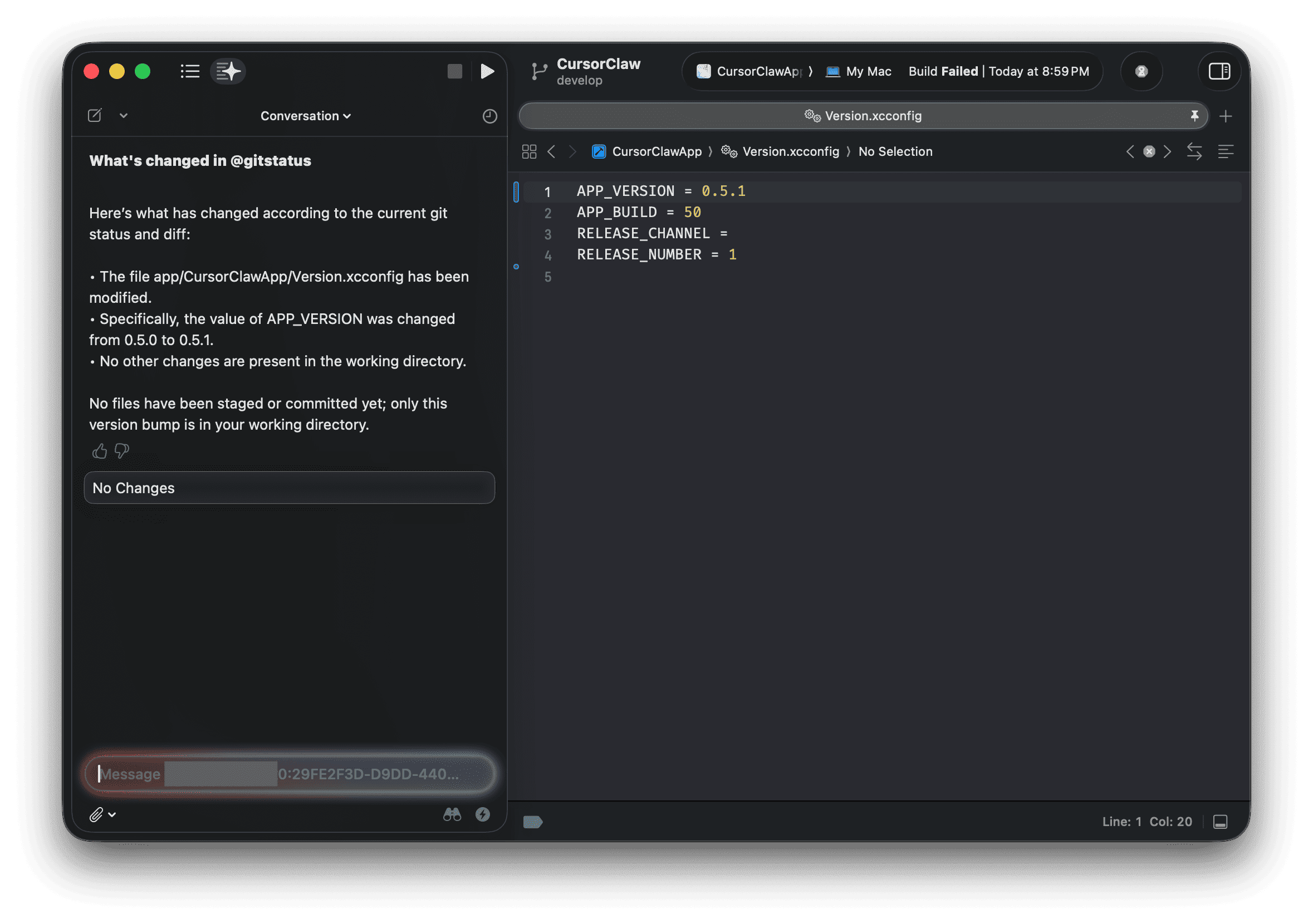
Task: Attach a file using the paperclip icon
Action: (x=97, y=814)
